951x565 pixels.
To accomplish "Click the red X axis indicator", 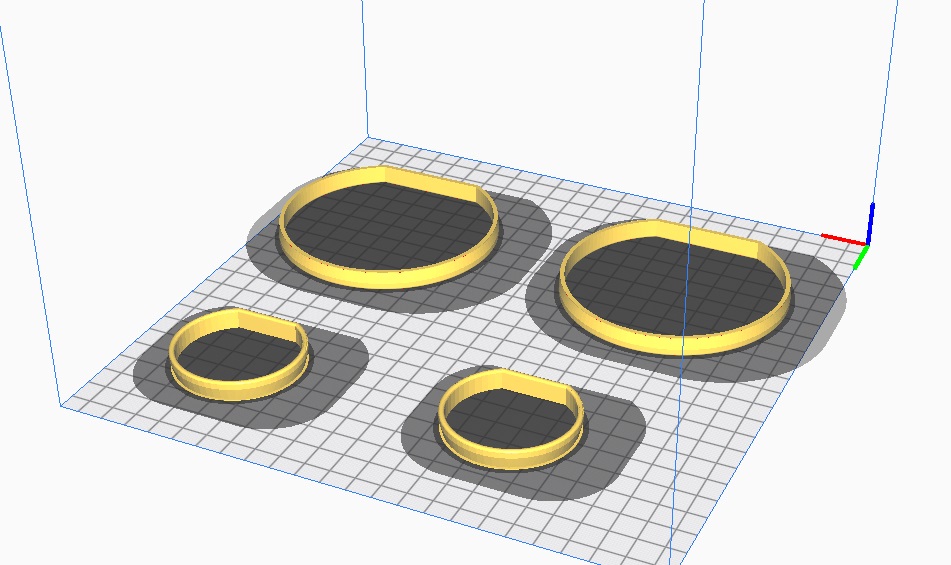I will (841, 238).
